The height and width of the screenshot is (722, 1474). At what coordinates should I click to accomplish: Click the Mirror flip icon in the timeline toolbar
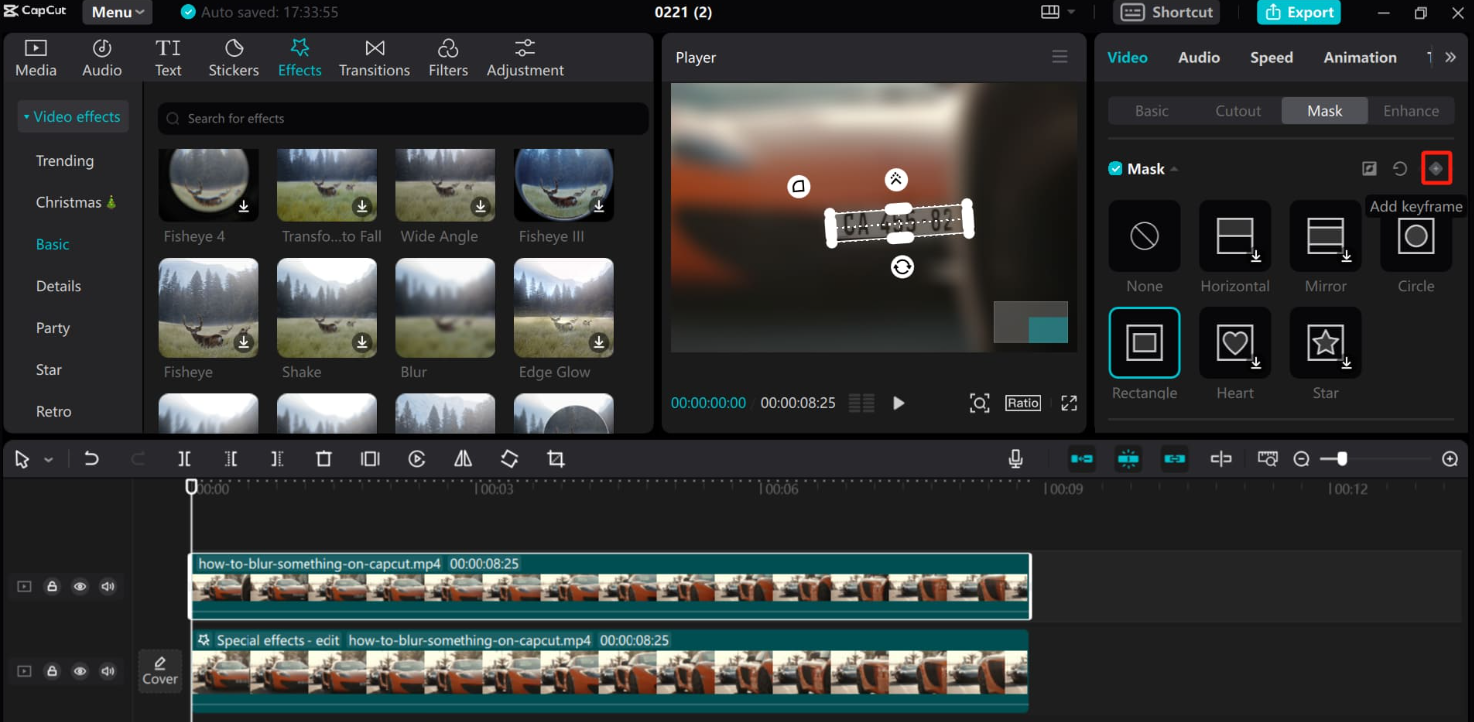point(462,458)
